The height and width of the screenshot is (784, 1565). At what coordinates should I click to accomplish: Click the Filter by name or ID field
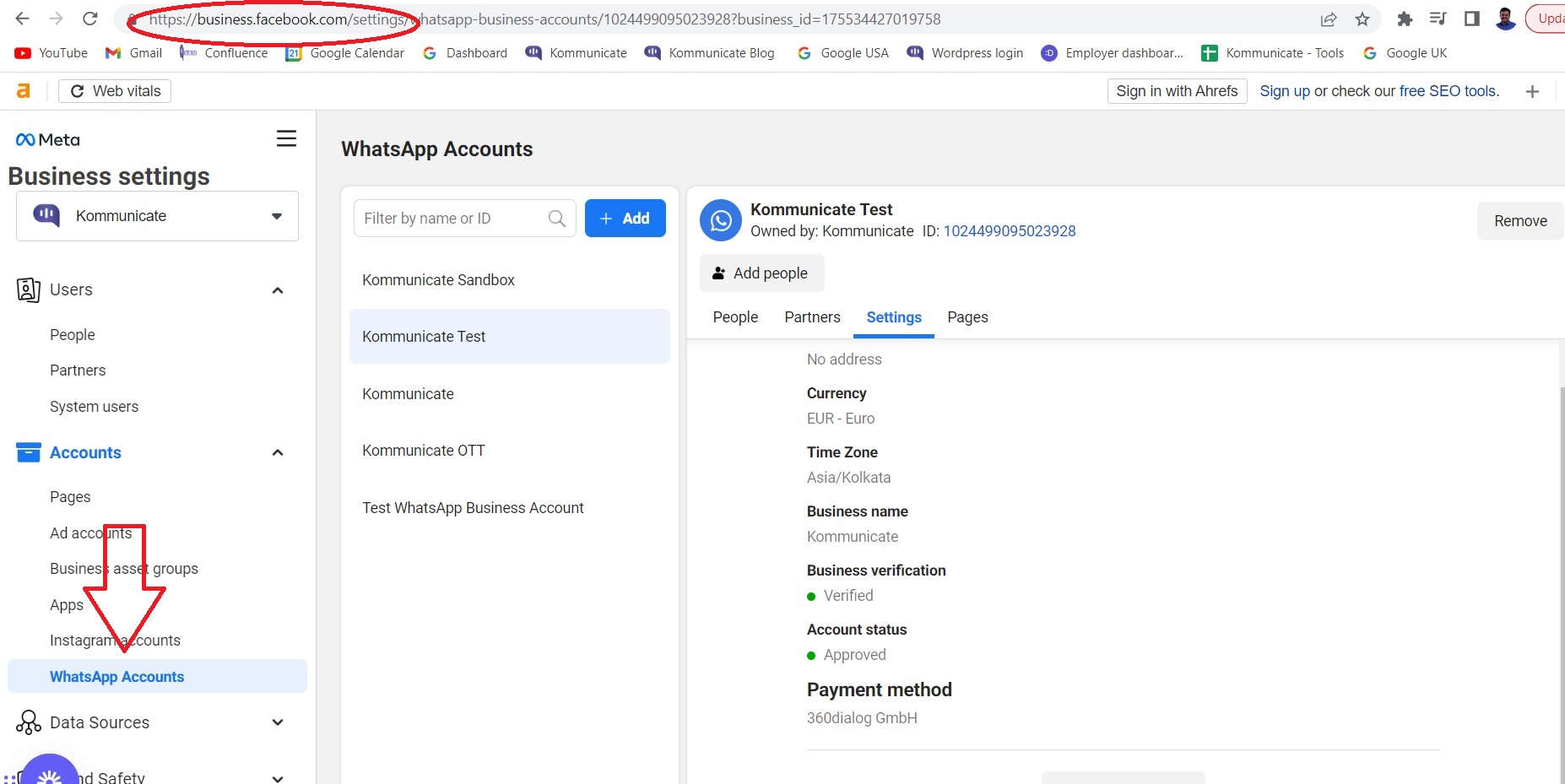pos(452,219)
